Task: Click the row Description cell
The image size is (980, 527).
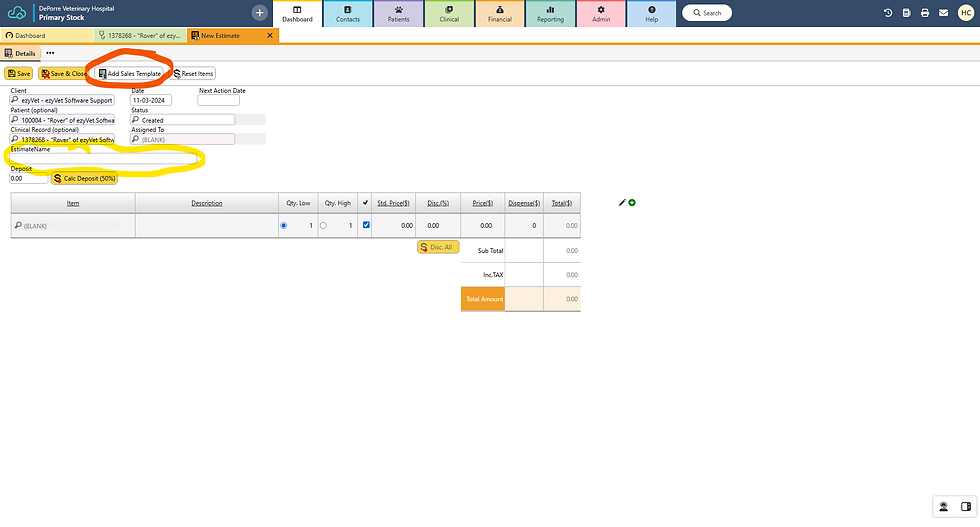Action: [x=207, y=226]
